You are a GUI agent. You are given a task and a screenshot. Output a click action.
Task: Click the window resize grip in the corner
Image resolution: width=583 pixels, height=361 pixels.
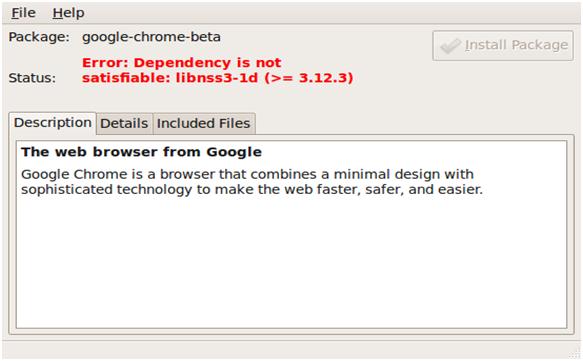tap(574, 354)
